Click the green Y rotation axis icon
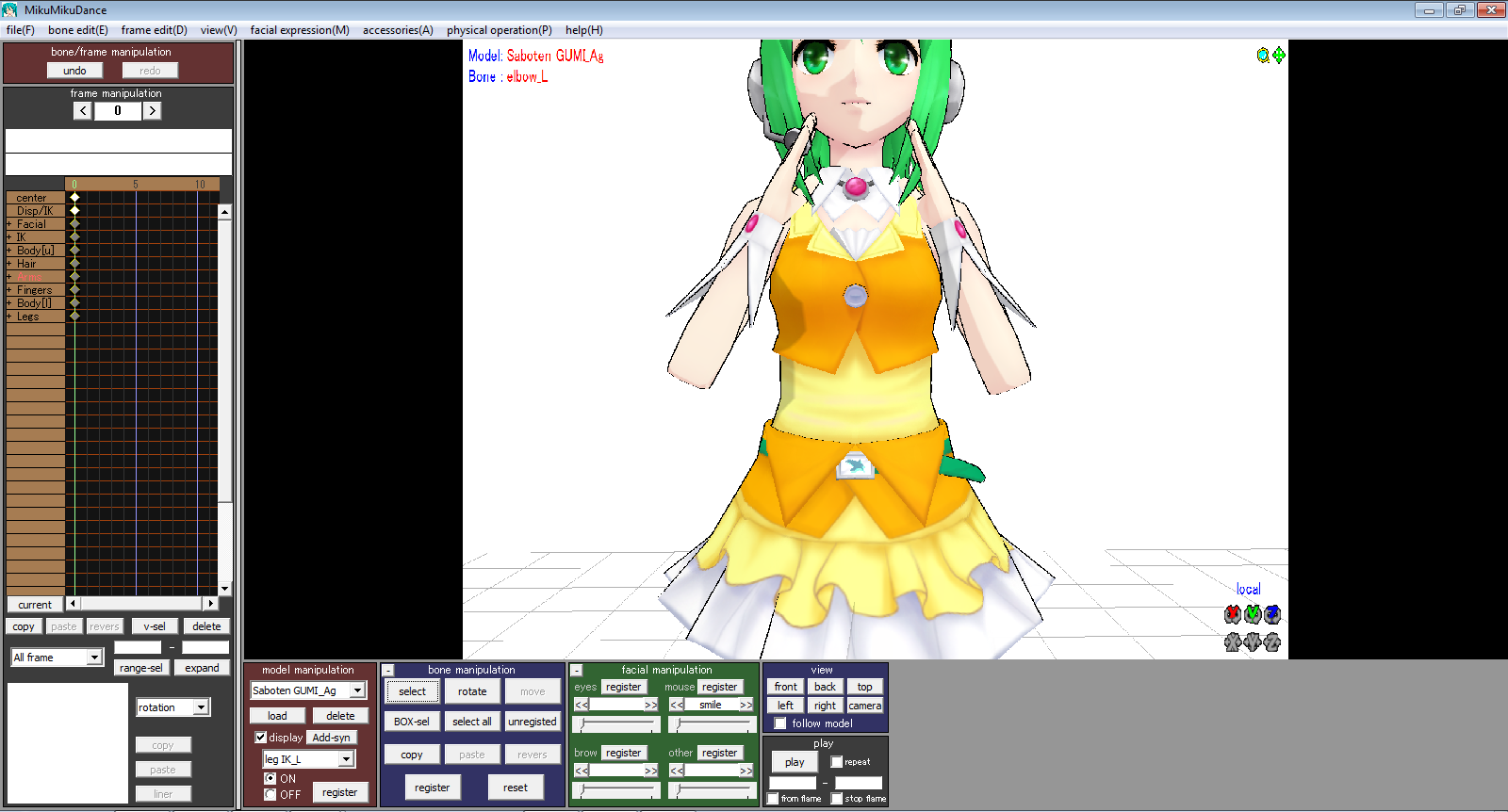Viewport: 1508px width, 812px height. pos(1253,614)
